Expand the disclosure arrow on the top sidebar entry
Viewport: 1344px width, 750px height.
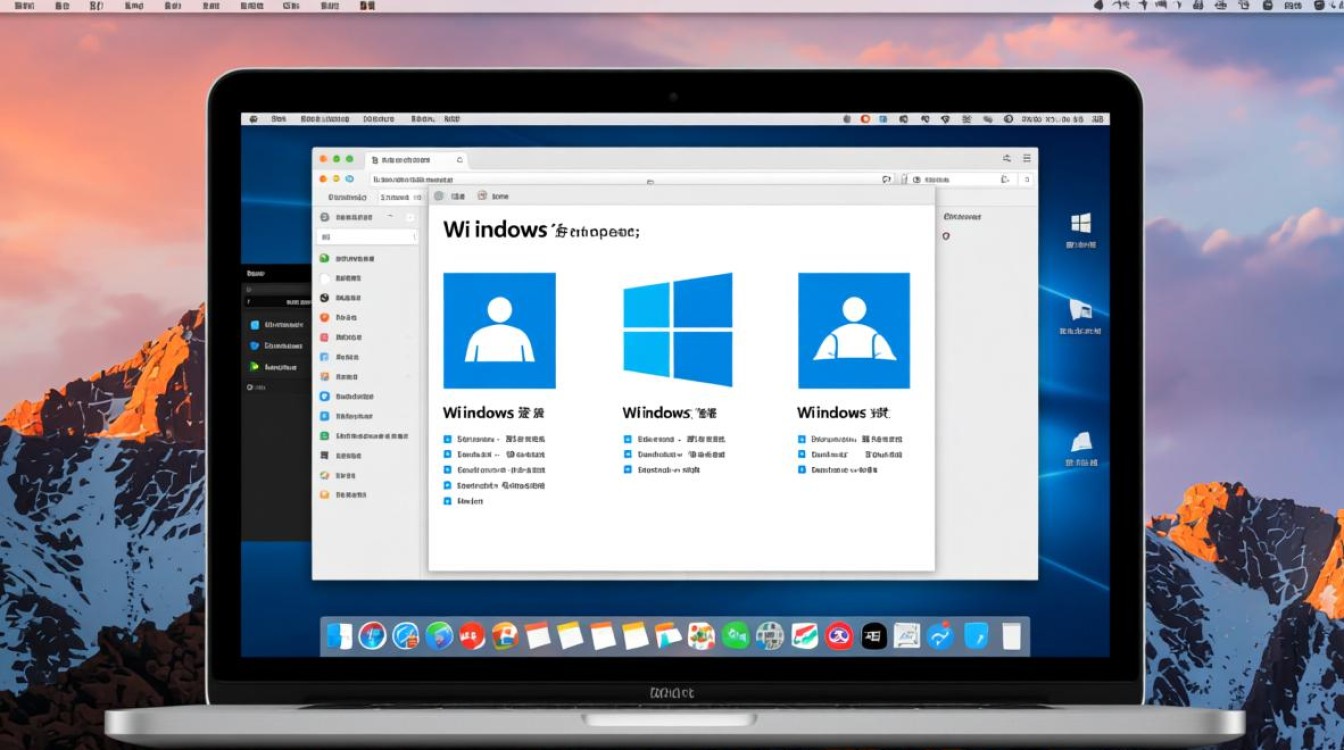point(391,217)
